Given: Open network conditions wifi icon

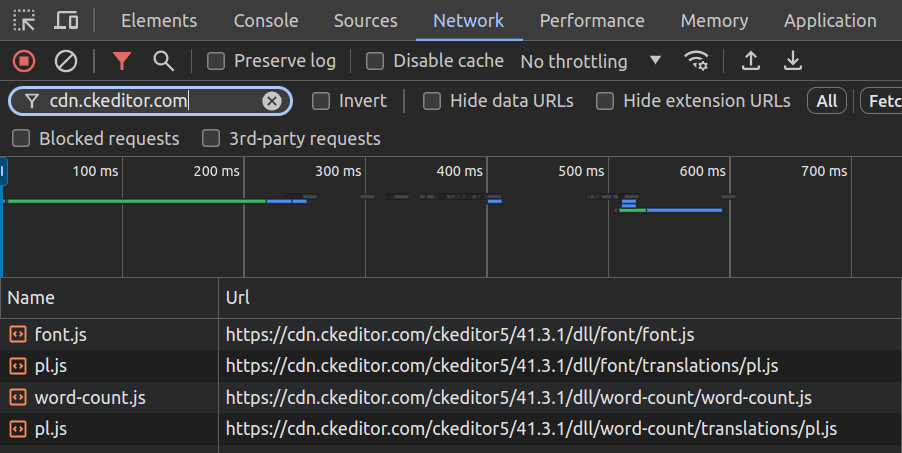Looking at the screenshot, I should click(x=696, y=61).
